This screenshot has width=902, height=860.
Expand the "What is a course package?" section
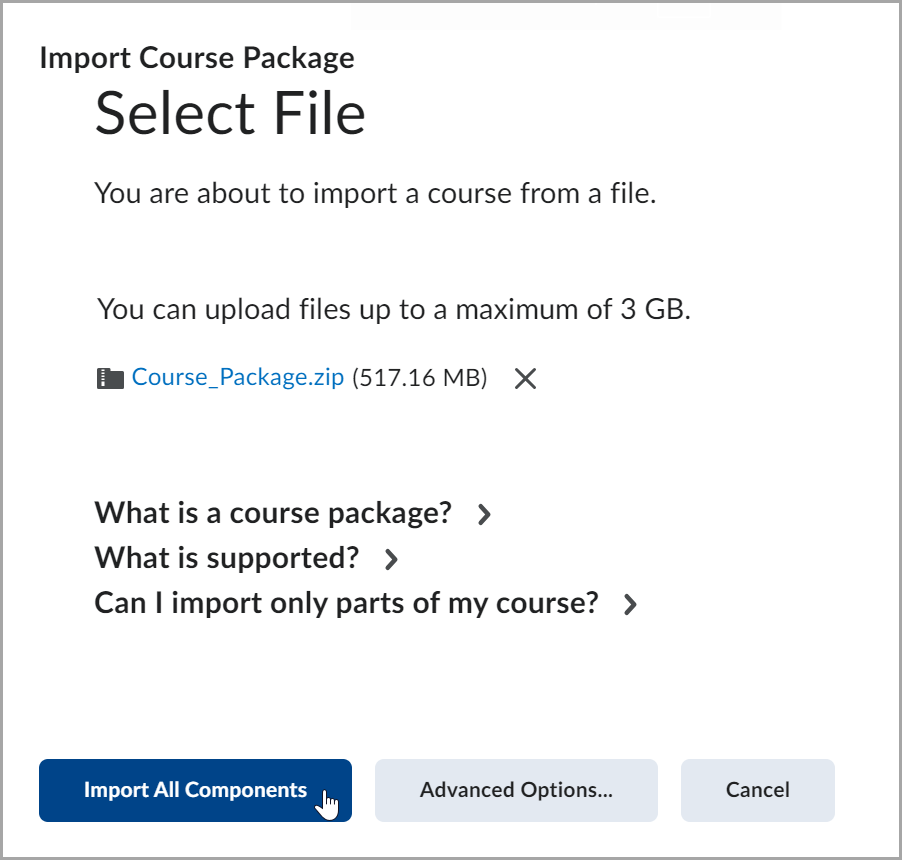(273, 513)
